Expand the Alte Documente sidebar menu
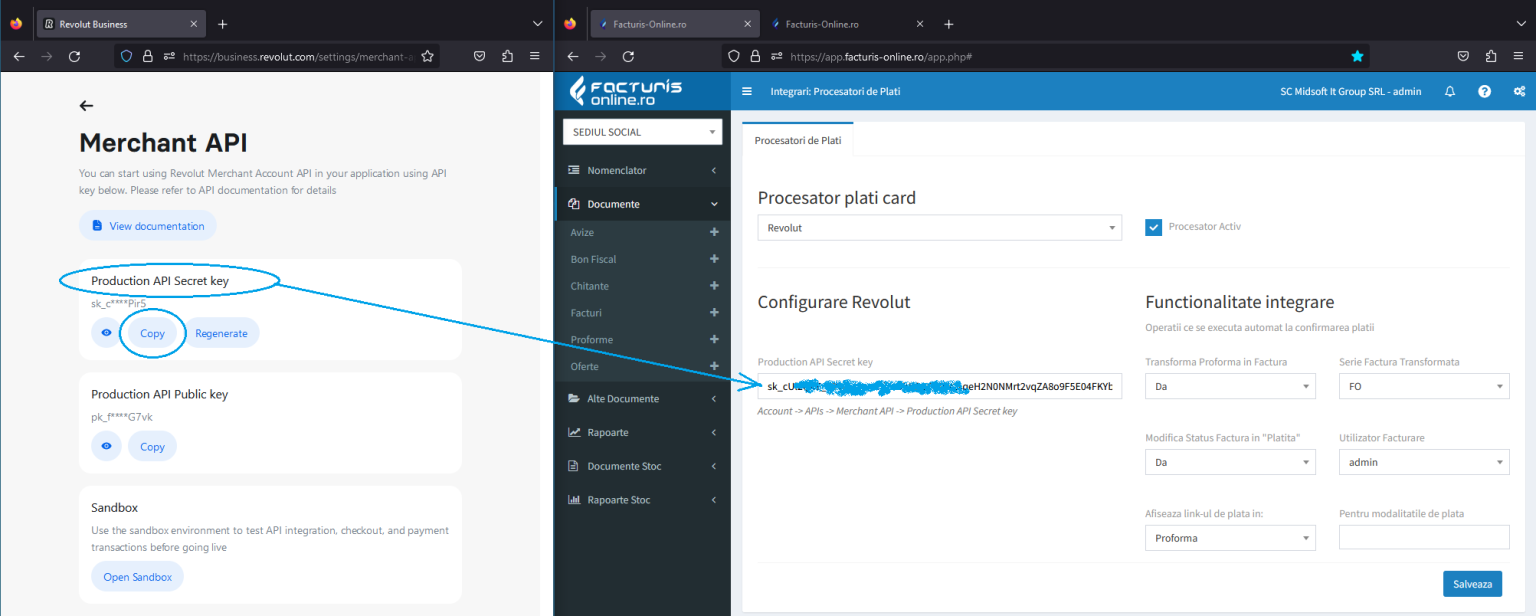Image resolution: width=1536 pixels, height=616 pixels. pos(642,398)
